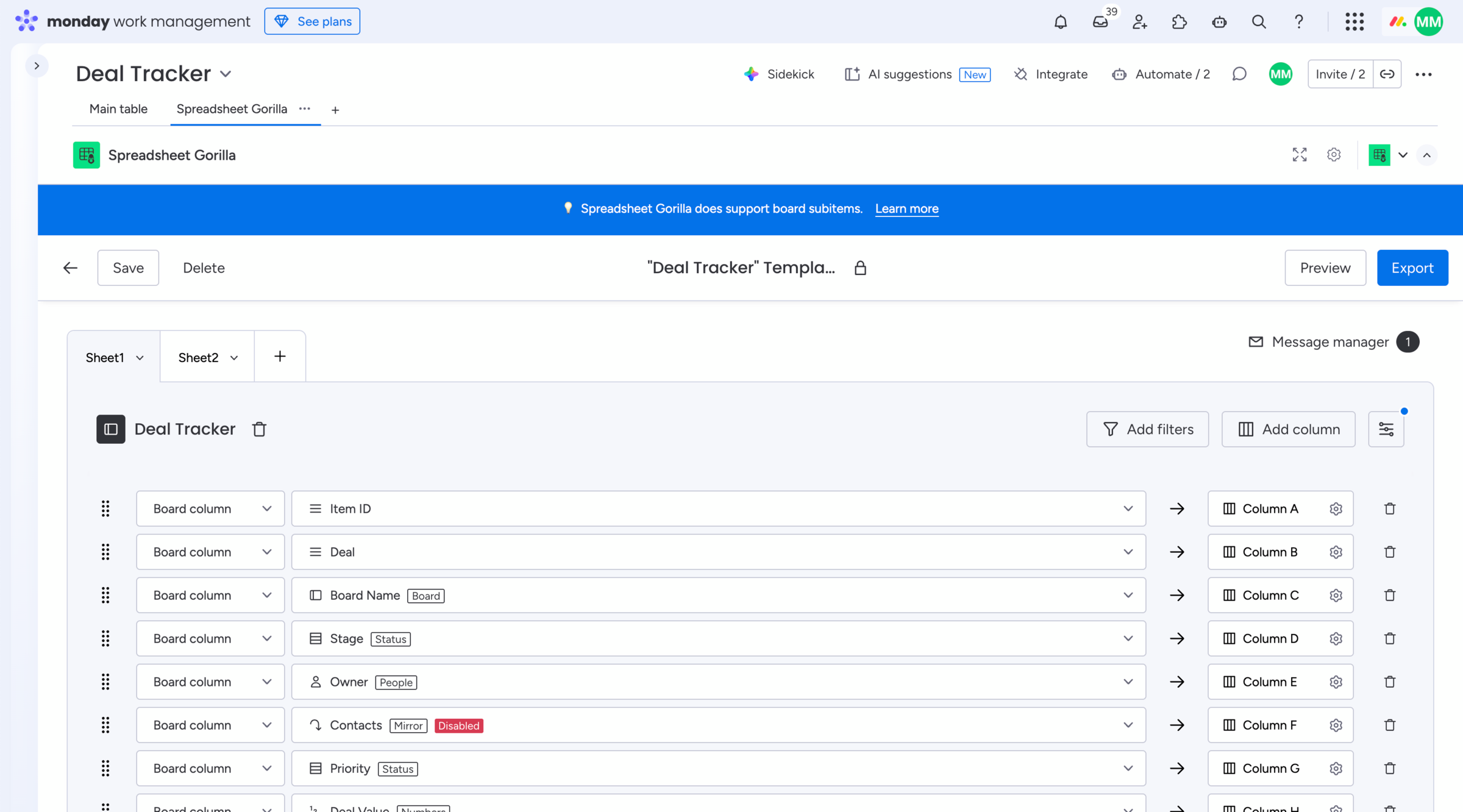
Task: Click the fullscreen expand icon
Action: 1299,155
